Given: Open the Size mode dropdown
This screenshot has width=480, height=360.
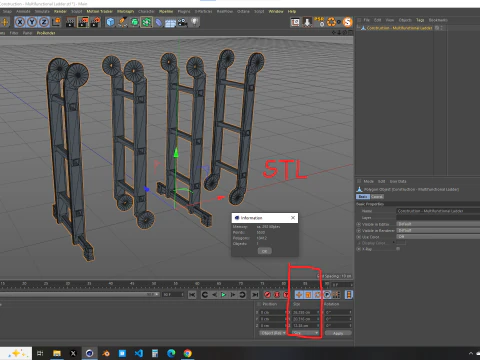Looking at the screenshot, I should 305,333.
